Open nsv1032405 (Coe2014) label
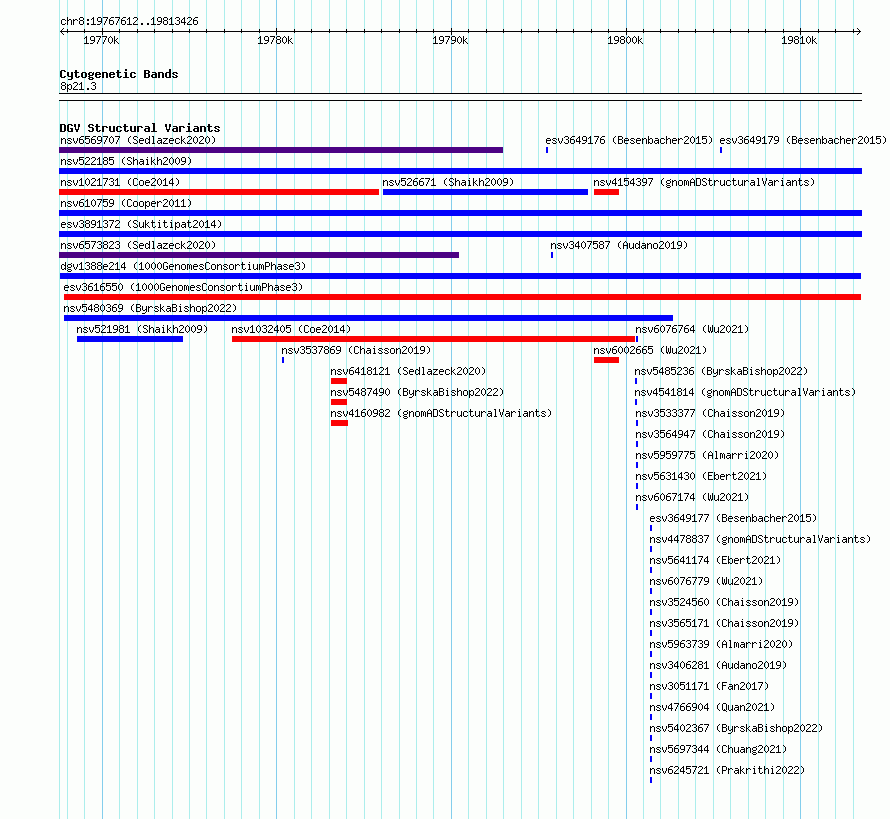 tap(291, 329)
